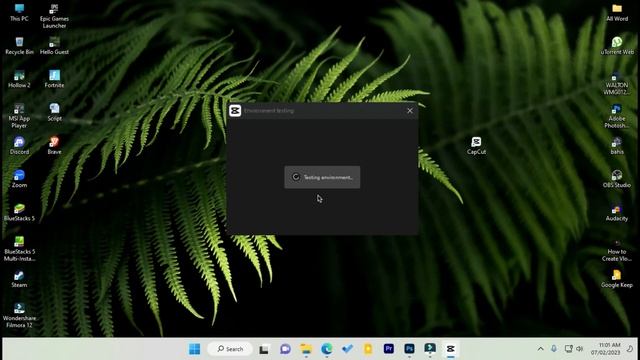Switch to CapCut on the taskbar
This screenshot has height=360, width=640.
[451, 349]
